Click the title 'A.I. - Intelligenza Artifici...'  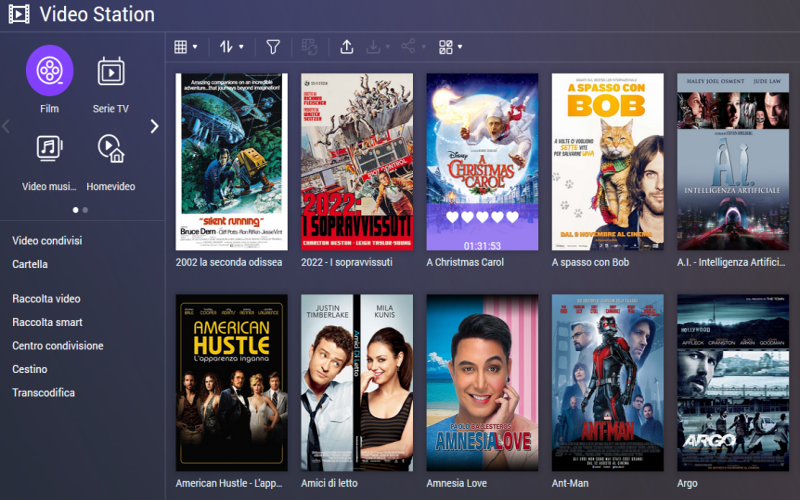731,262
